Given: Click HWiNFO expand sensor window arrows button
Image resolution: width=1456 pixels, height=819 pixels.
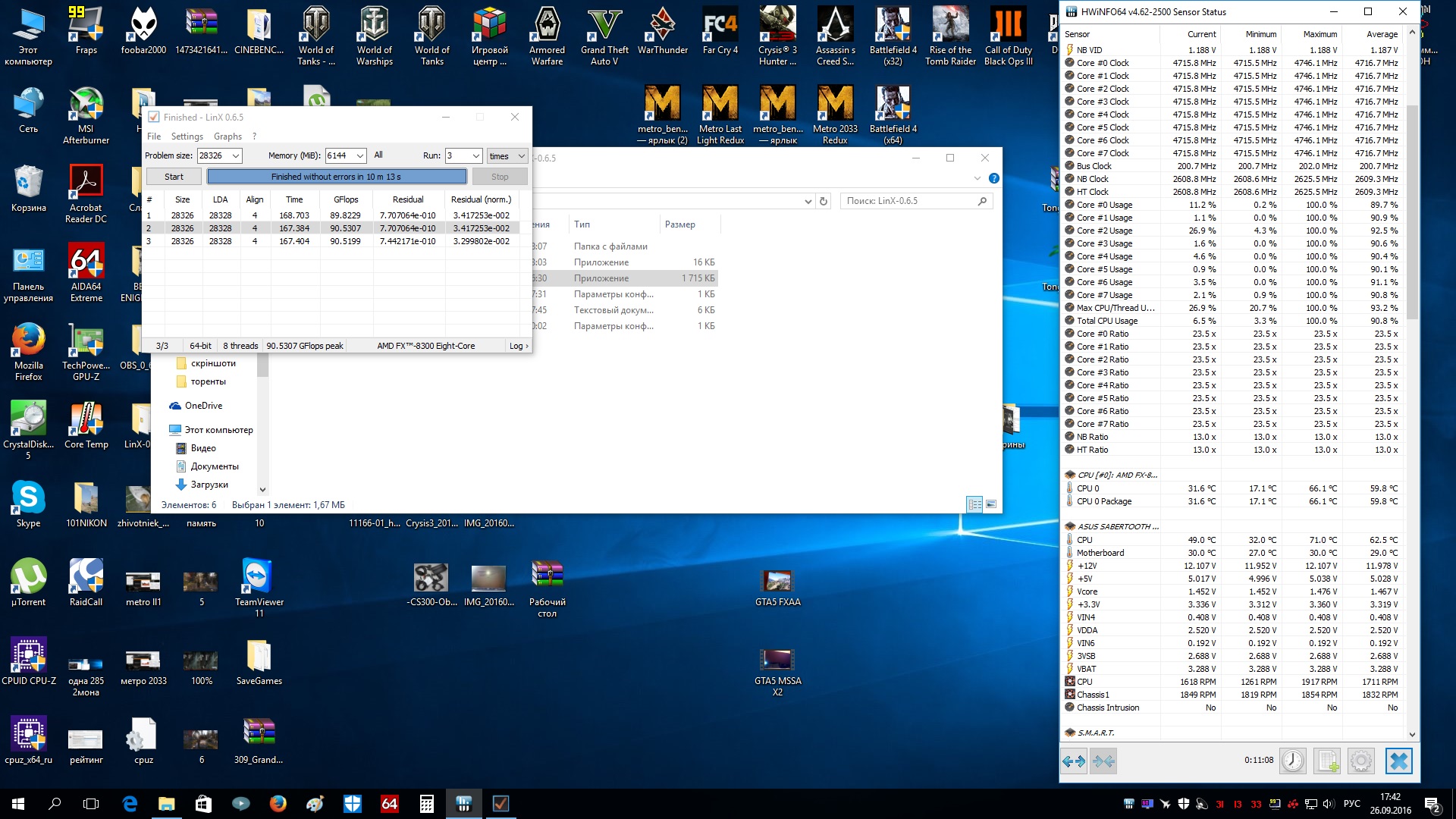Looking at the screenshot, I should (1074, 761).
